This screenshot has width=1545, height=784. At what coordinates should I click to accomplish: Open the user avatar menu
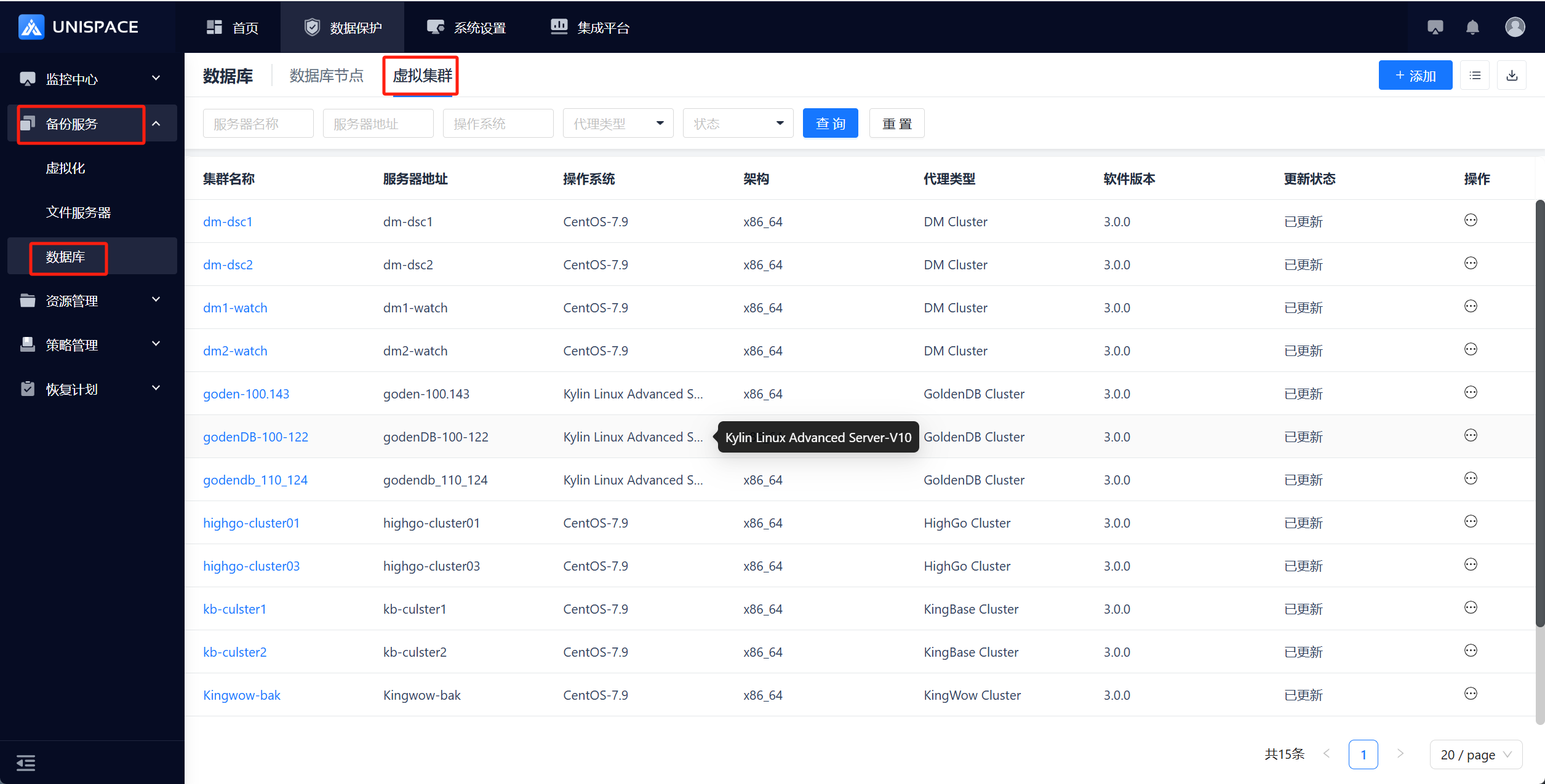tap(1514, 27)
